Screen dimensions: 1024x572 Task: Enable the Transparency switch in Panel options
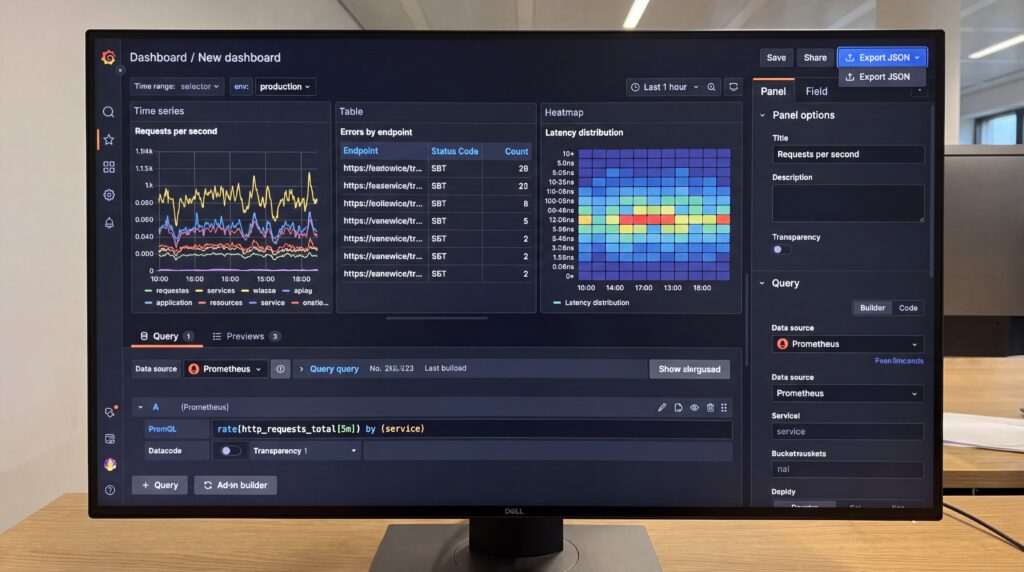pyautogui.click(x=781, y=249)
